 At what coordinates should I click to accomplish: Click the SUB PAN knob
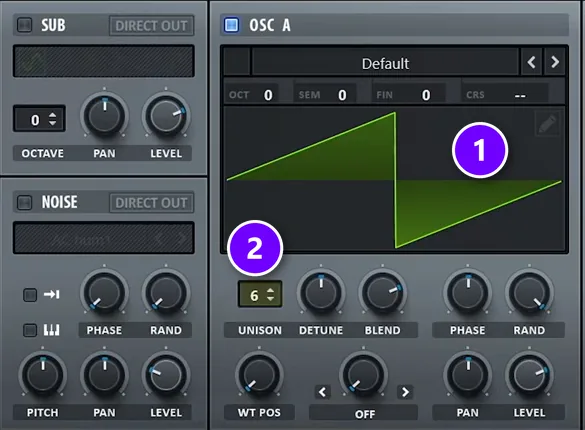[x=104, y=115]
